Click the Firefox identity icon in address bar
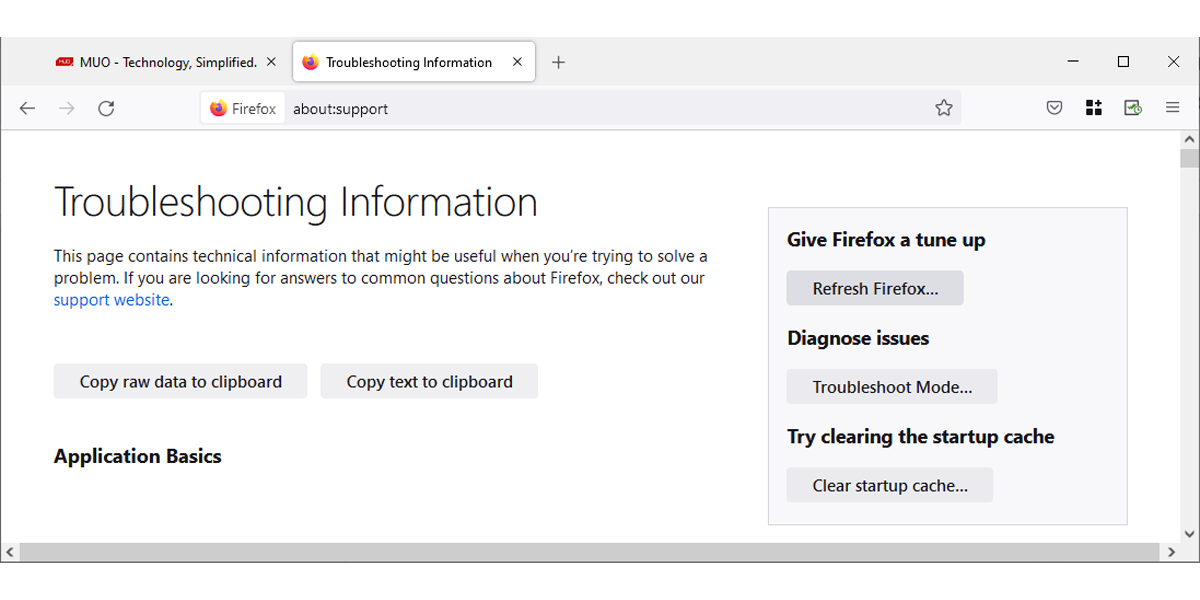Image resolution: width=1200 pixels, height=600 pixels. [x=243, y=109]
